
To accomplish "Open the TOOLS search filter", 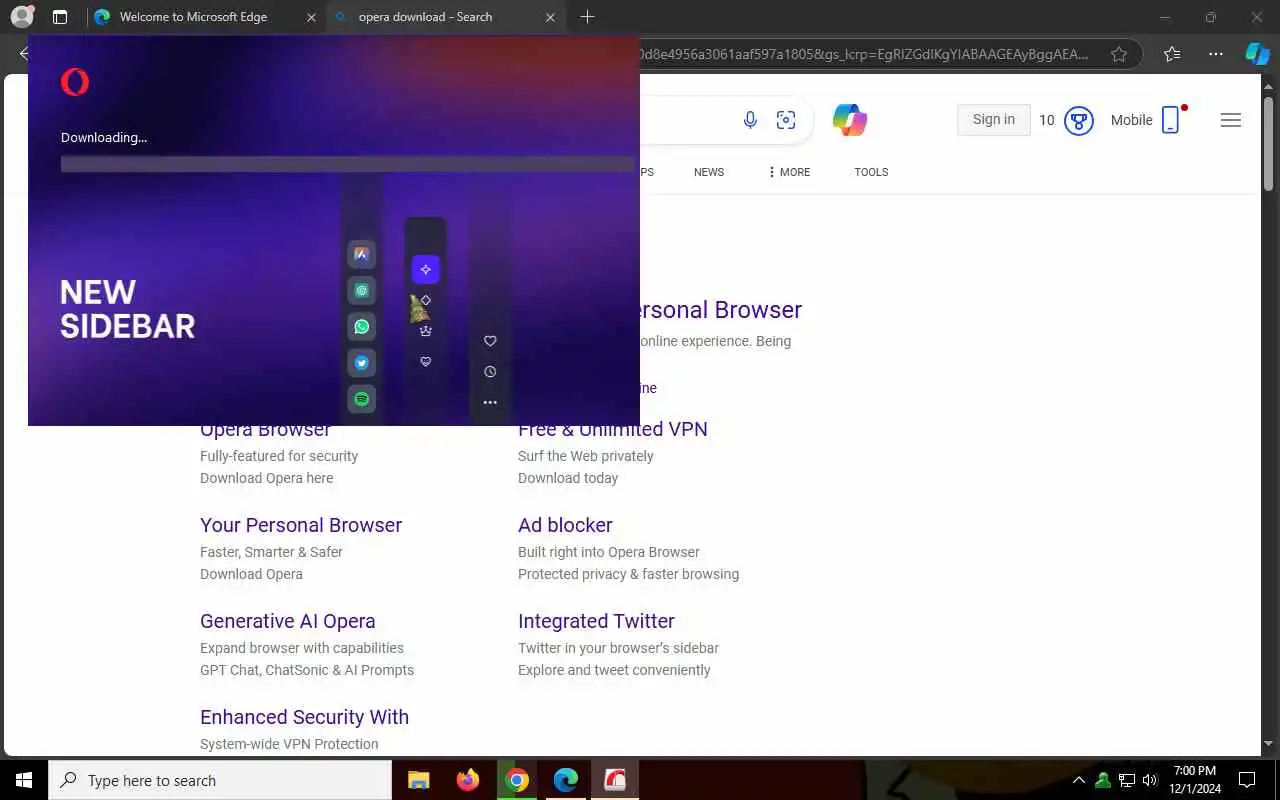I will click(x=871, y=172).
